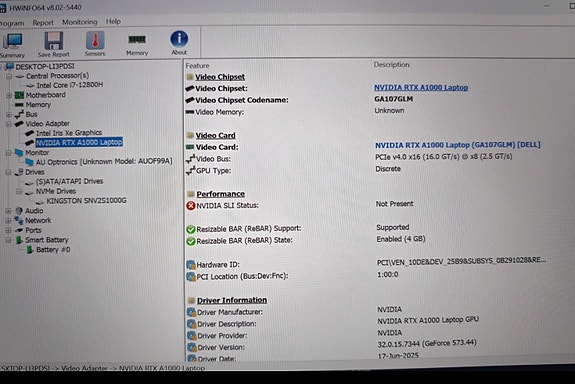Select NVIDIA RTX A1000 Laptop tree item
Viewport: 575px width, 384px height.
[x=79, y=142]
